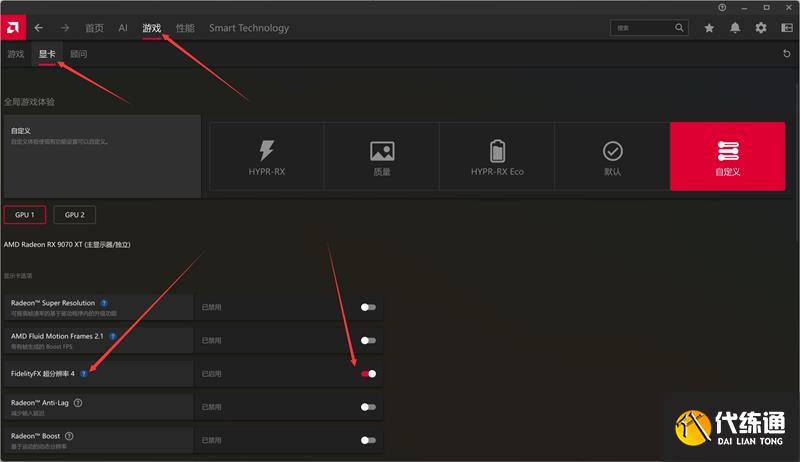
Task: Choose the 默认 default profile
Action: point(612,157)
